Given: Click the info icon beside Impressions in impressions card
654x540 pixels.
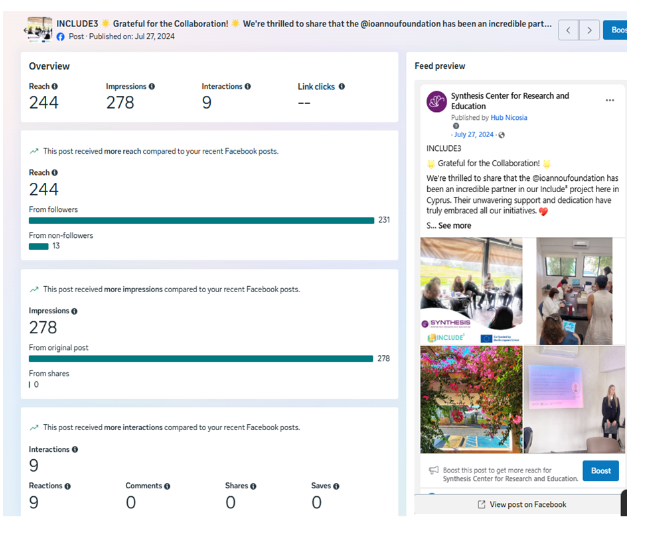Looking at the screenshot, I should (74, 311).
